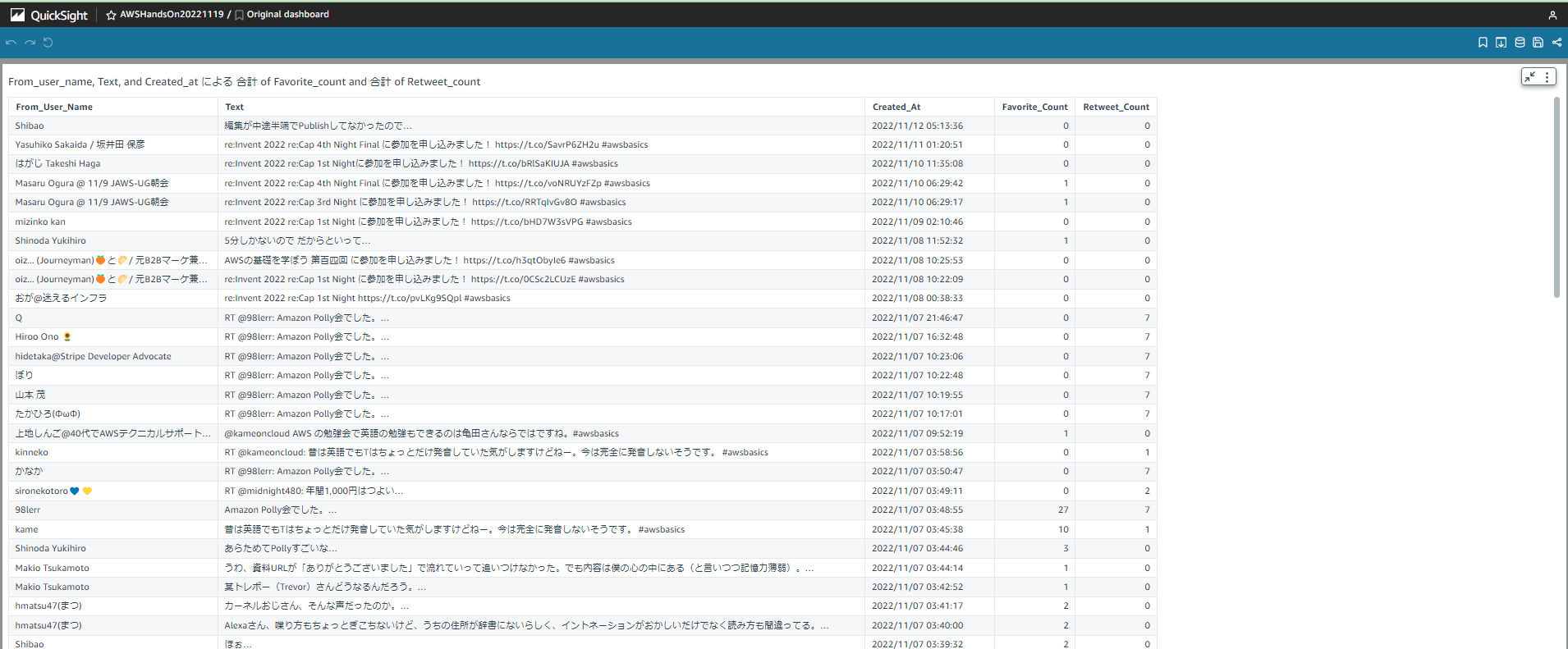Click timestamp 2022/11/07 21:46:47

tap(917, 318)
